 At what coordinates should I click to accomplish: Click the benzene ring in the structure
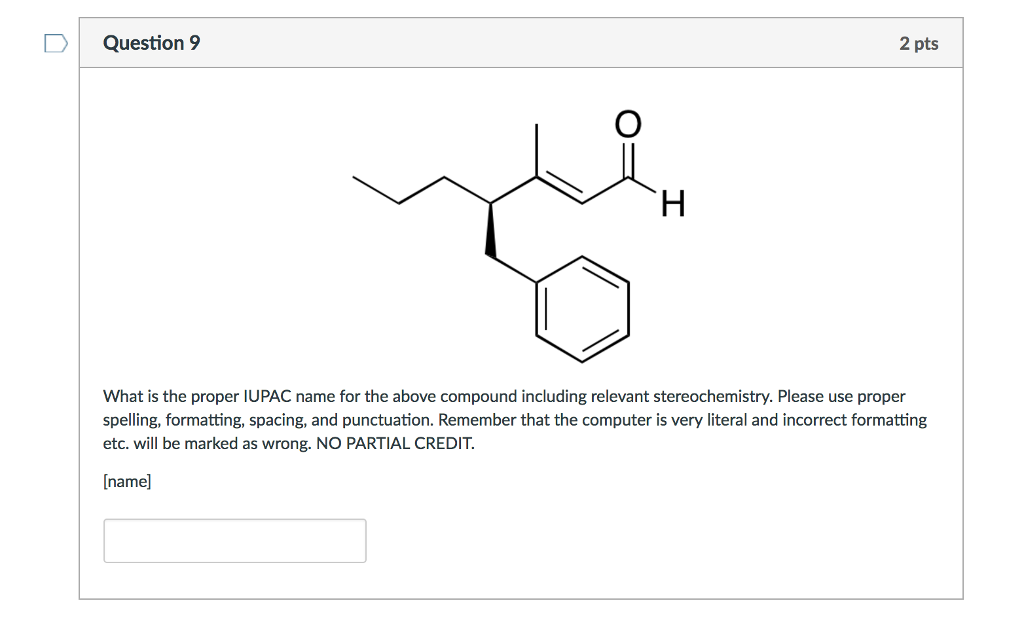(x=582, y=308)
